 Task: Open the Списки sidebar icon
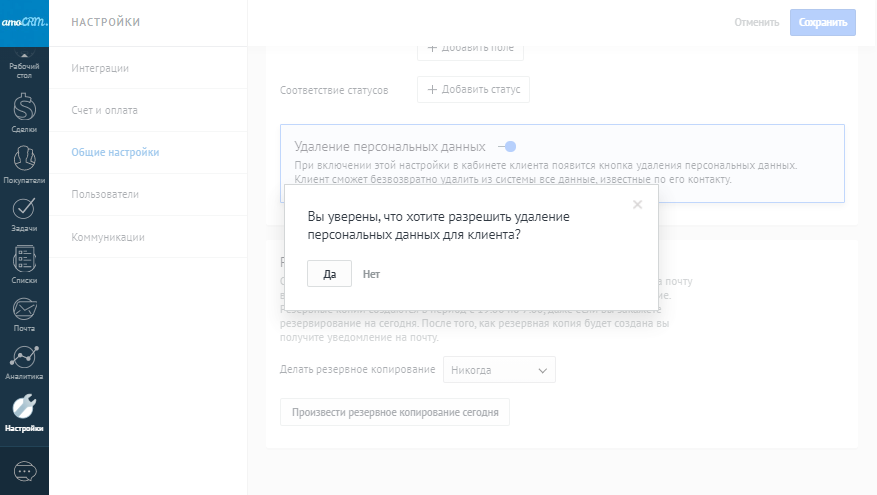(x=24, y=265)
